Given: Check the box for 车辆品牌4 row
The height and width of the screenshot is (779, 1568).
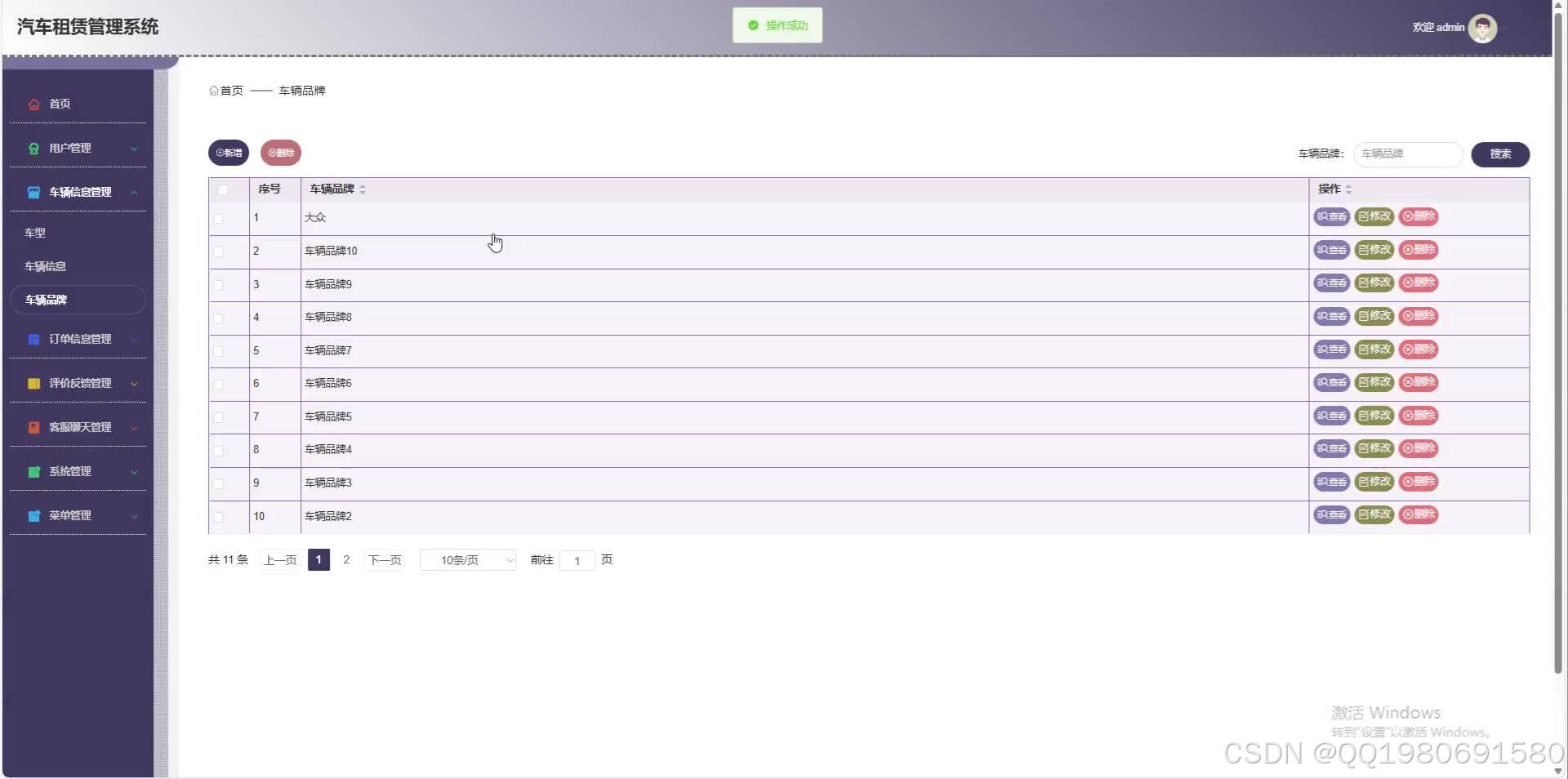Looking at the screenshot, I should (218, 451).
